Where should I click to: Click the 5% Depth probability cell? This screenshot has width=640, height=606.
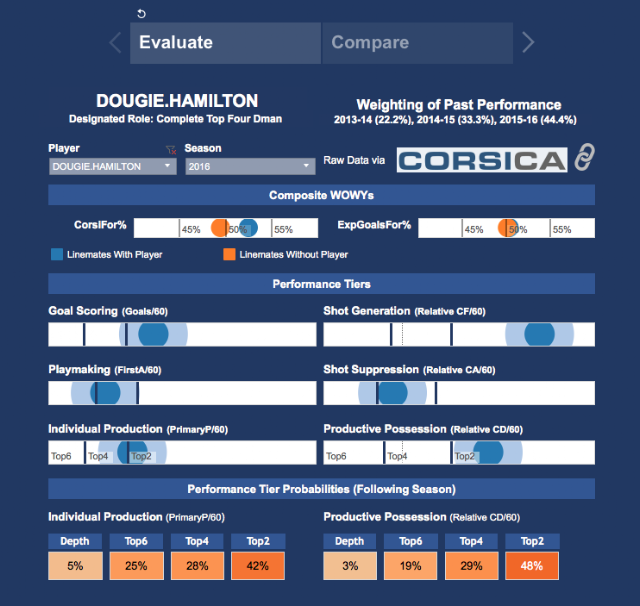[x=76, y=566]
